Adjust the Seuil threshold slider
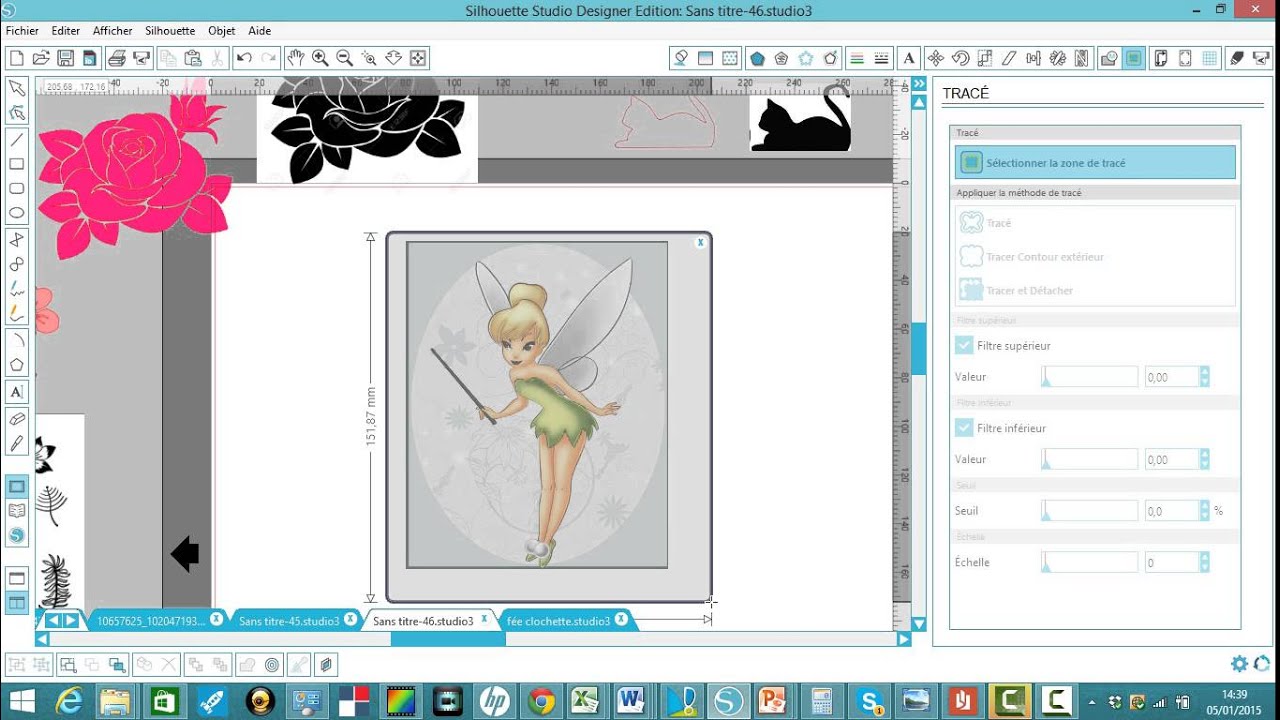Image resolution: width=1280 pixels, height=720 pixels. point(1089,511)
